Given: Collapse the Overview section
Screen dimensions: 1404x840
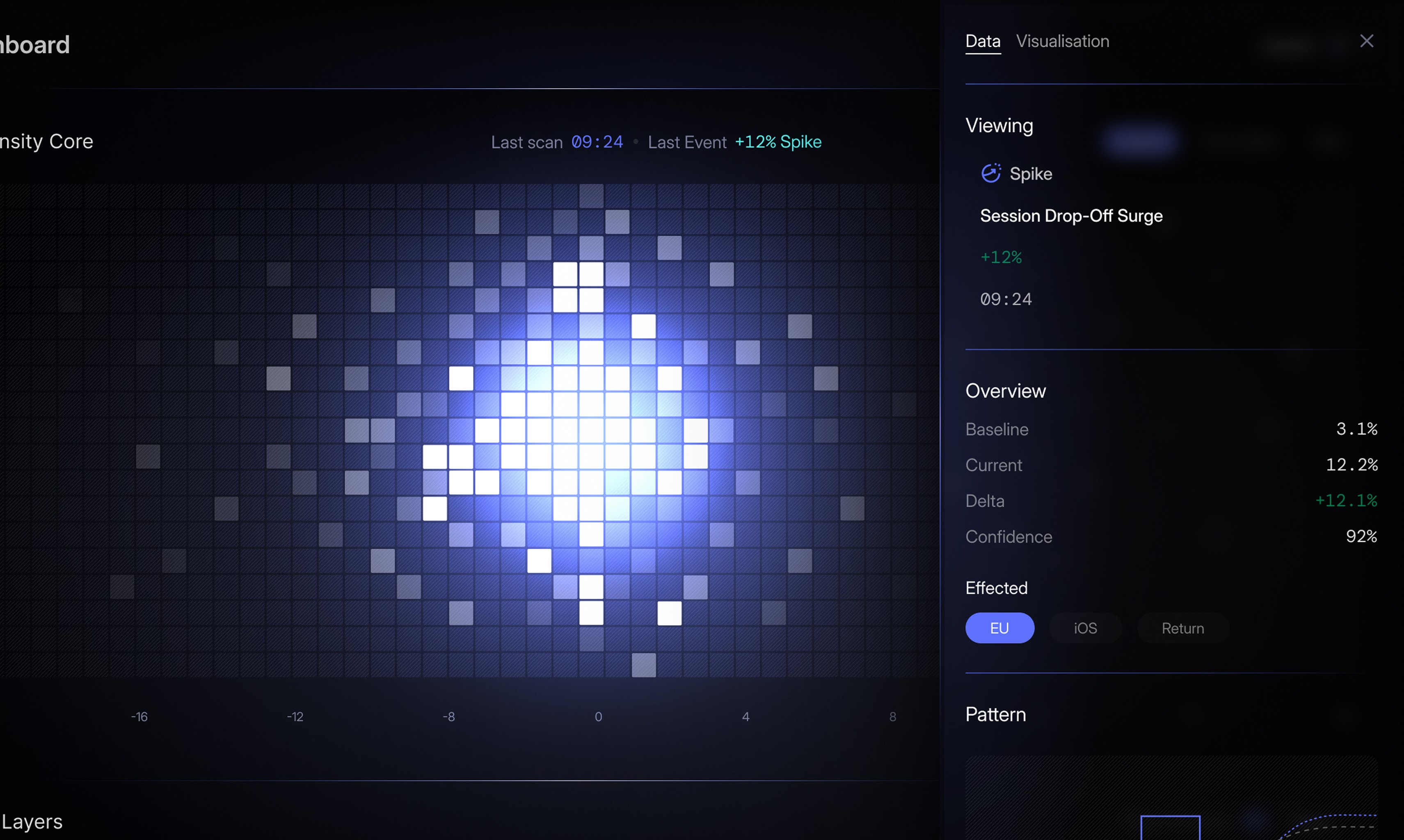Looking at the screenshot, I should (x=1006, y=390).
